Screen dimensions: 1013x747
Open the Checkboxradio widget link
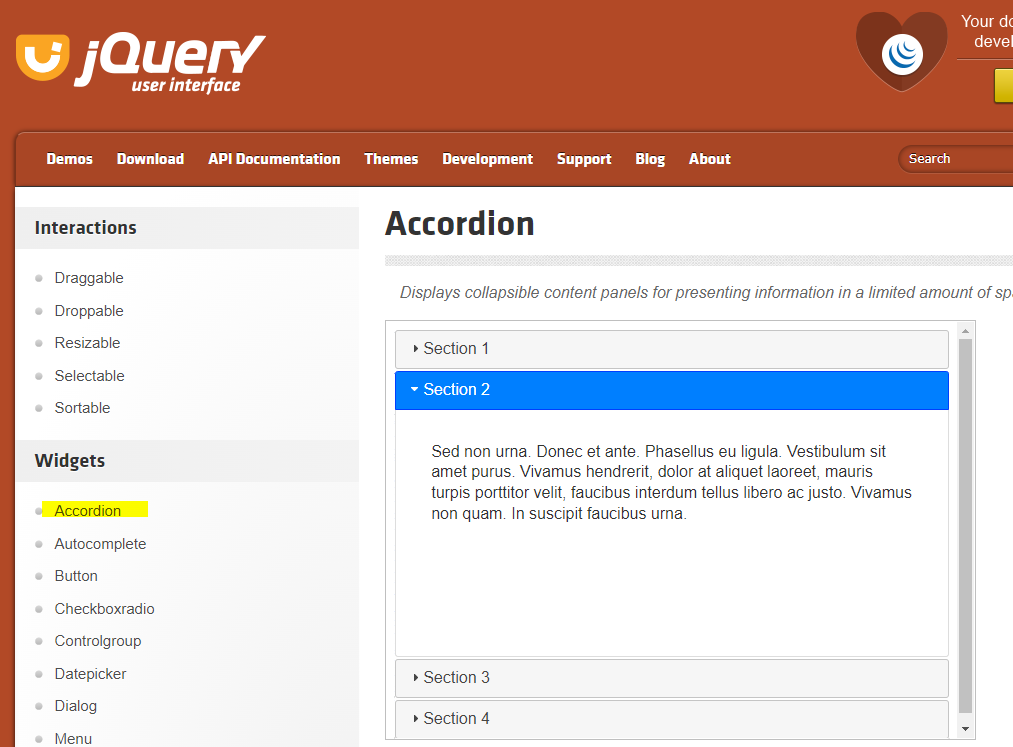[105, 609]
